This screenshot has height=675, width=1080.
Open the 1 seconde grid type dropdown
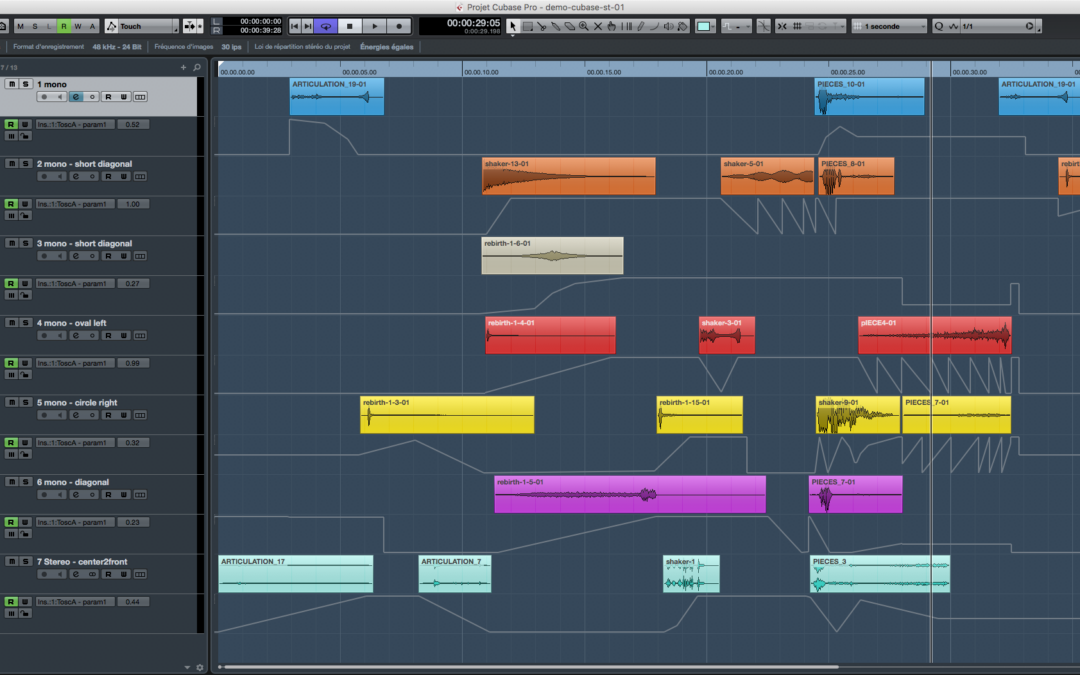pos(889,26)
